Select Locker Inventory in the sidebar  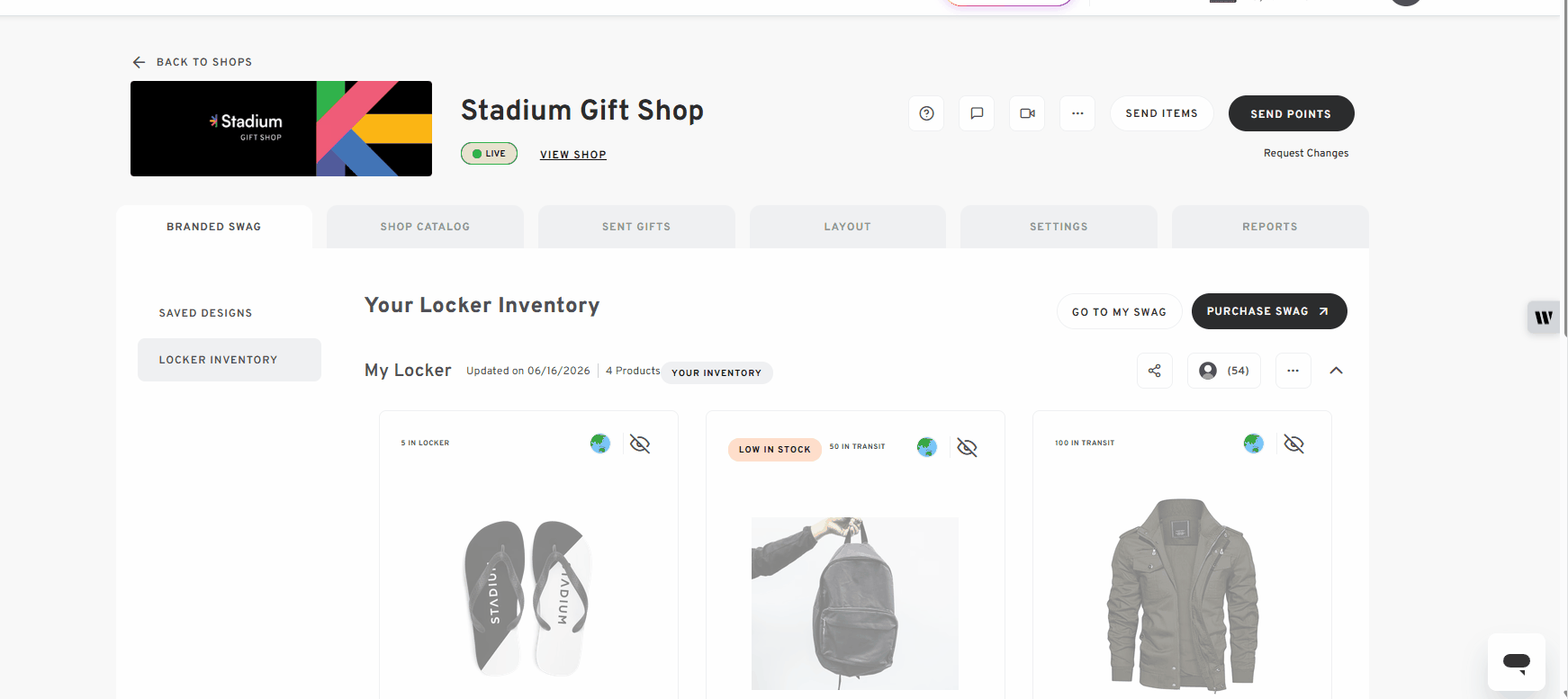(x=230, y=360)
